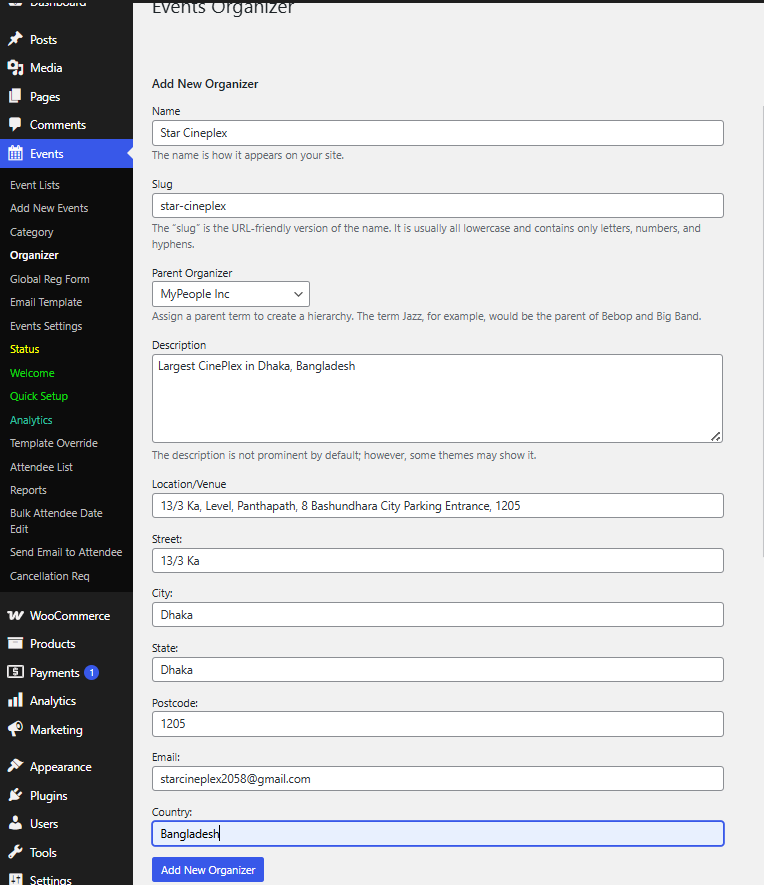Open the Category submenu item
Viewport: 764px width, 885px height.
32,232
